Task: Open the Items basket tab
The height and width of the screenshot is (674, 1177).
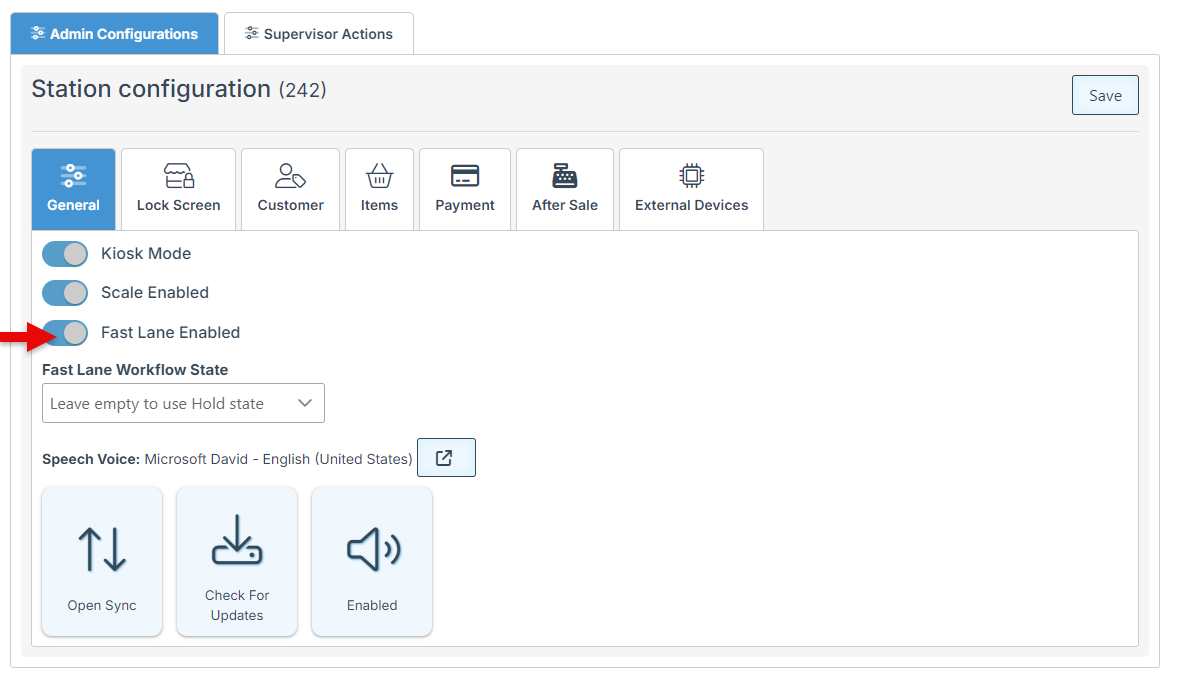Action: [x=379, y=189]
